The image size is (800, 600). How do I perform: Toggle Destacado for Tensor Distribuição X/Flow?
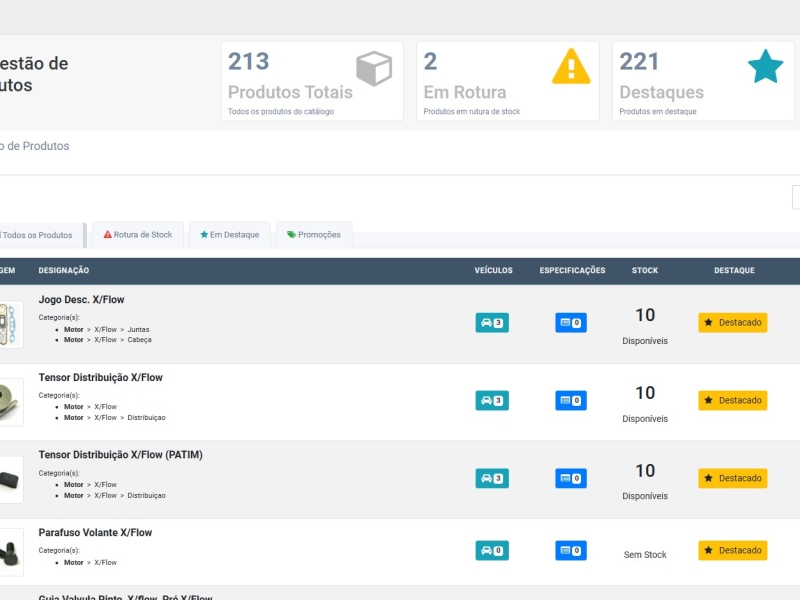[x=732, y=401]
